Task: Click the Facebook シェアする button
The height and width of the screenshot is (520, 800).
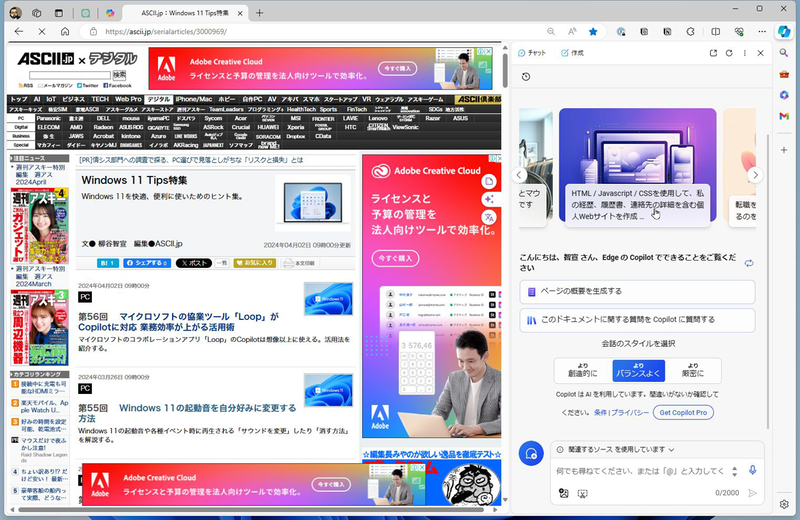Action: pyautogui.click(x=147, y=263)
